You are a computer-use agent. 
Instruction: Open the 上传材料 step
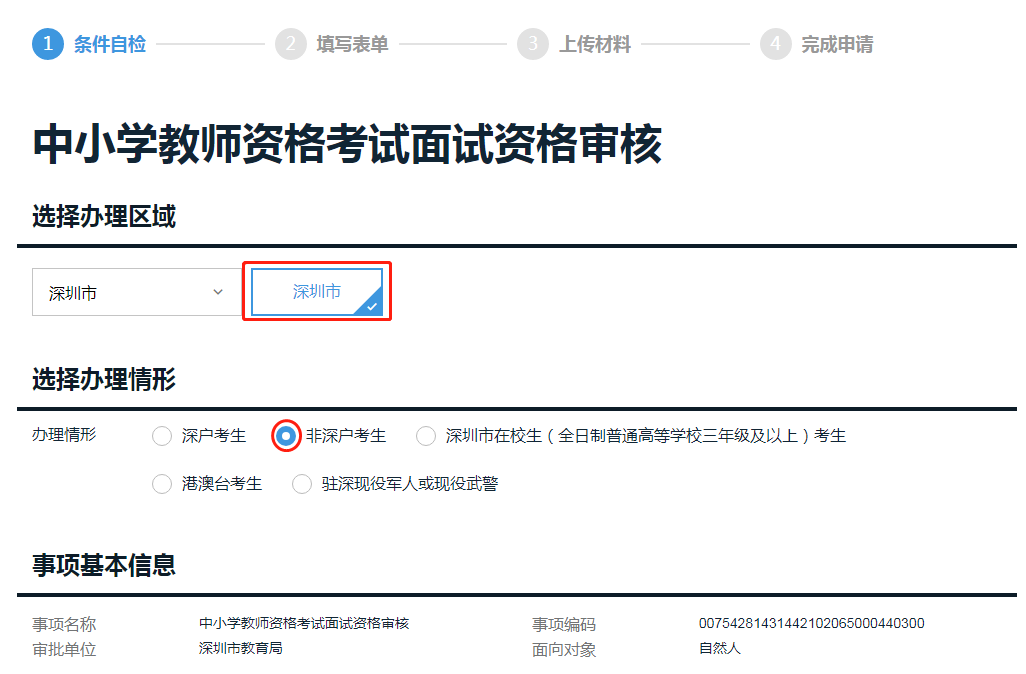(595, 45)
